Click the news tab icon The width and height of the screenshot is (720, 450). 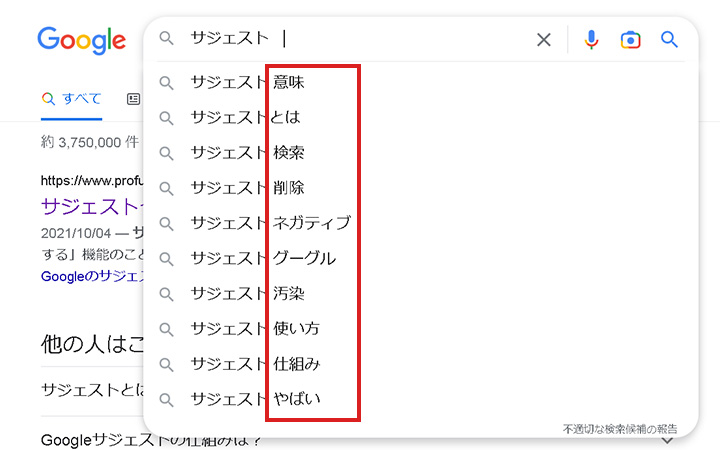coord(133,99)
